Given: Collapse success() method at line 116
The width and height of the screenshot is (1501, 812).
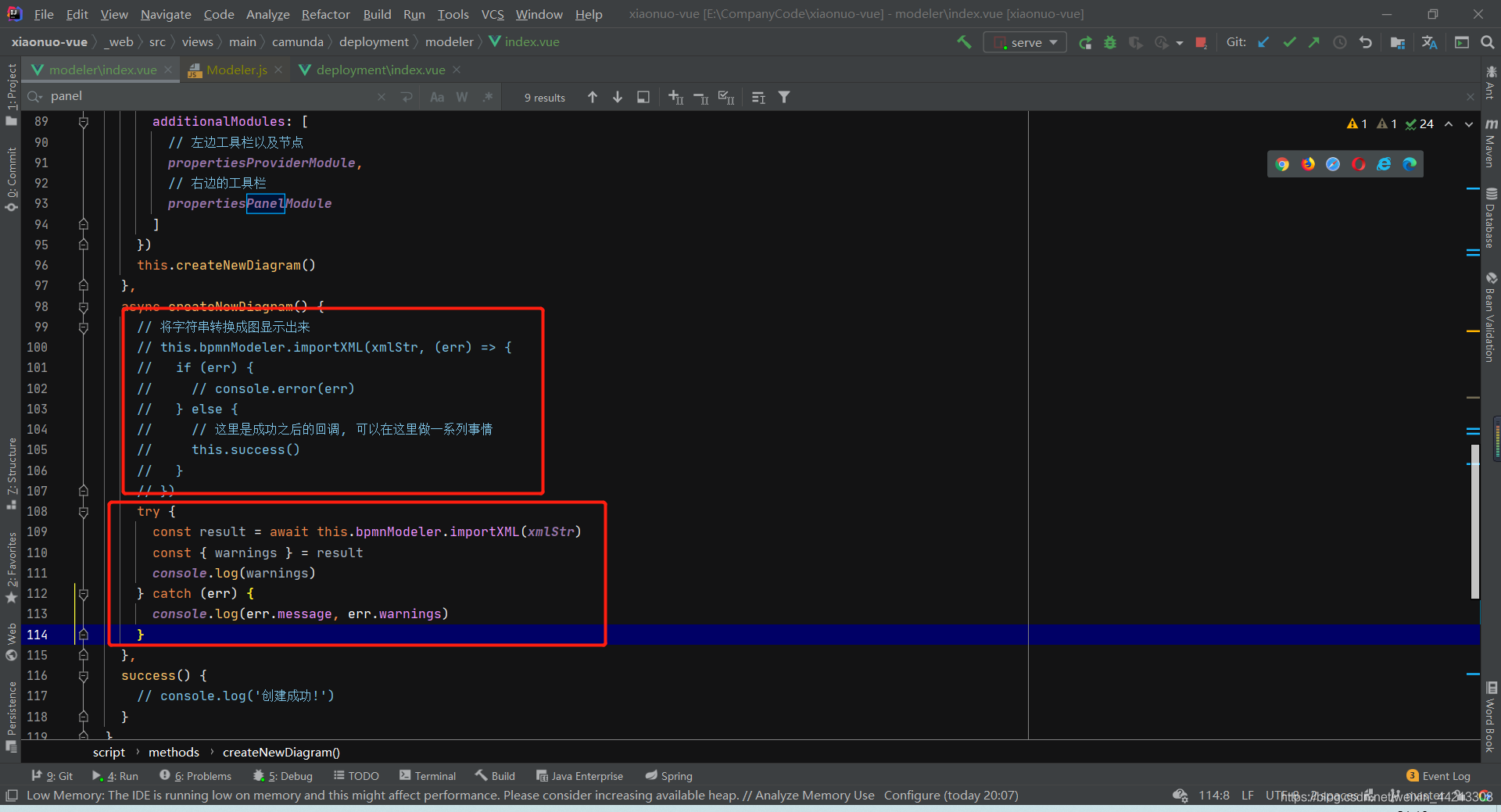Looking at the screenshot, I should 84,676.
